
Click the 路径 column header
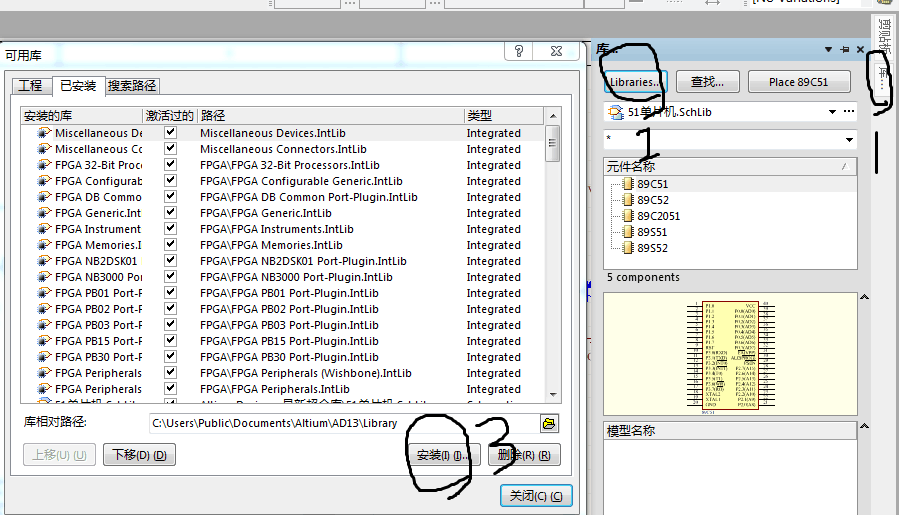330,115
